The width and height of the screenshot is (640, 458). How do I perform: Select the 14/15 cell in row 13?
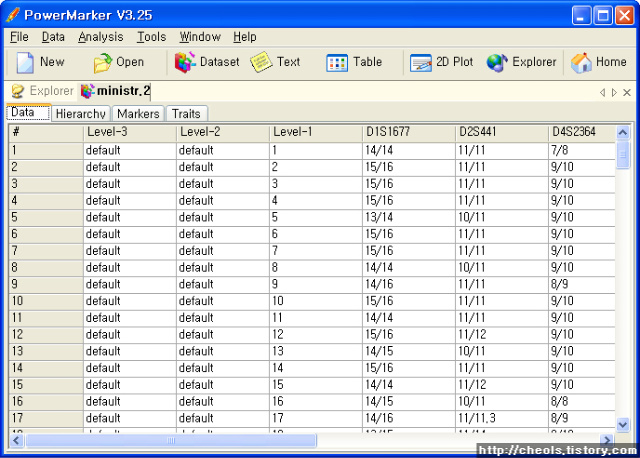(x=409, y=351)
